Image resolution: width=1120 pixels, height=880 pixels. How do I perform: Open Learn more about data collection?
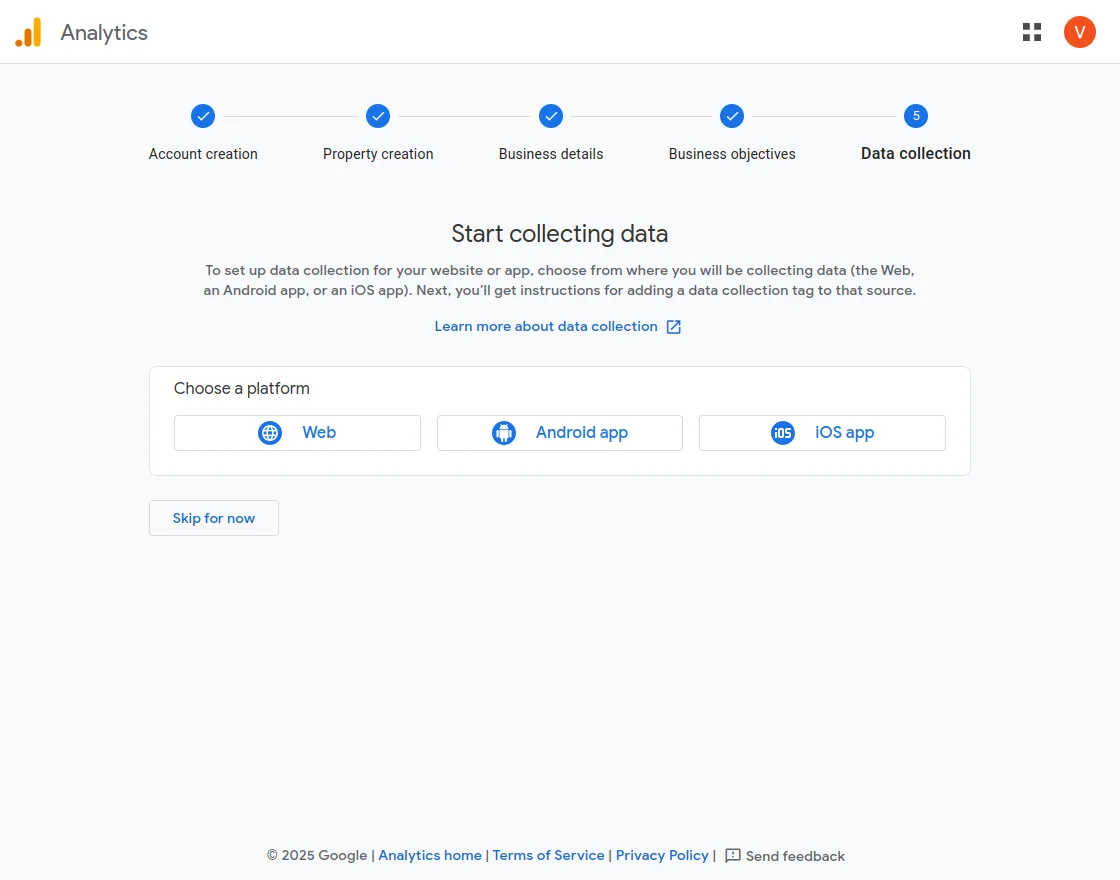click(545, 326)
